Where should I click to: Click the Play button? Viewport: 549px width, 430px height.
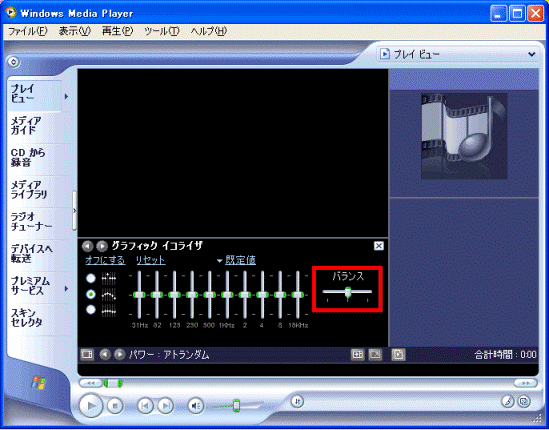(x=91, y=405)
